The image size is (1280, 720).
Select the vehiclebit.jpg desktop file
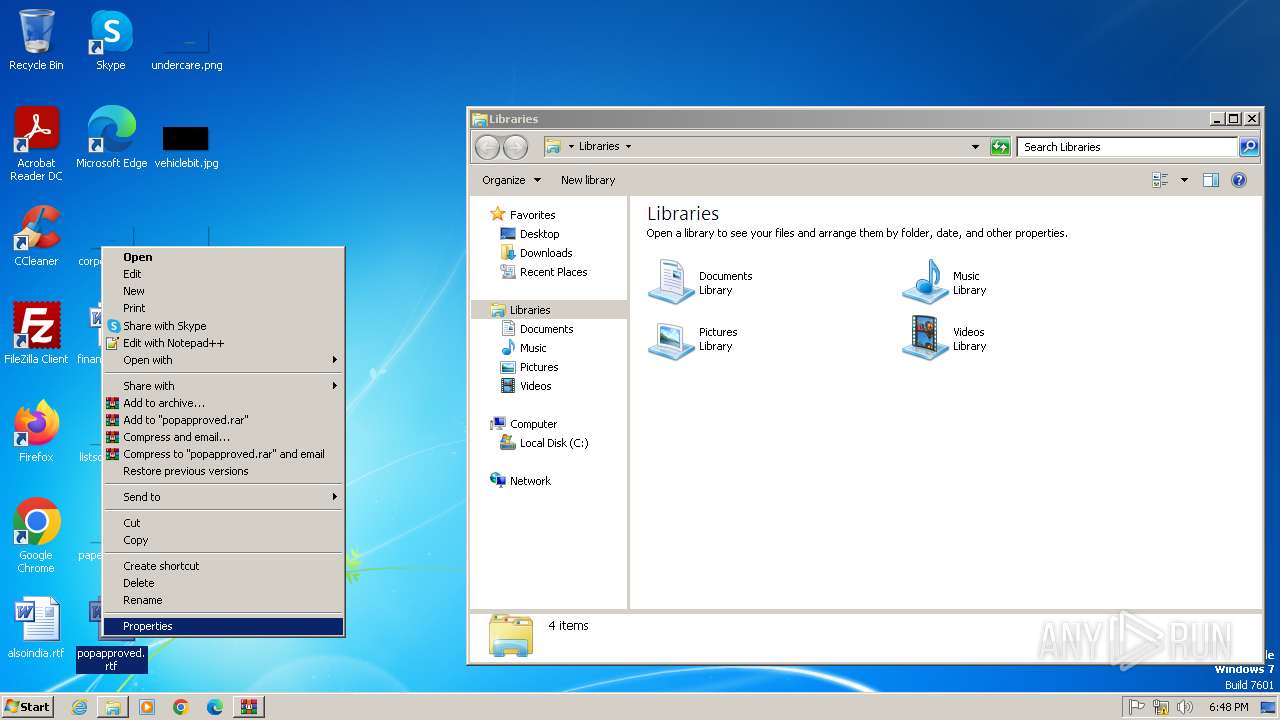point(186,146)
